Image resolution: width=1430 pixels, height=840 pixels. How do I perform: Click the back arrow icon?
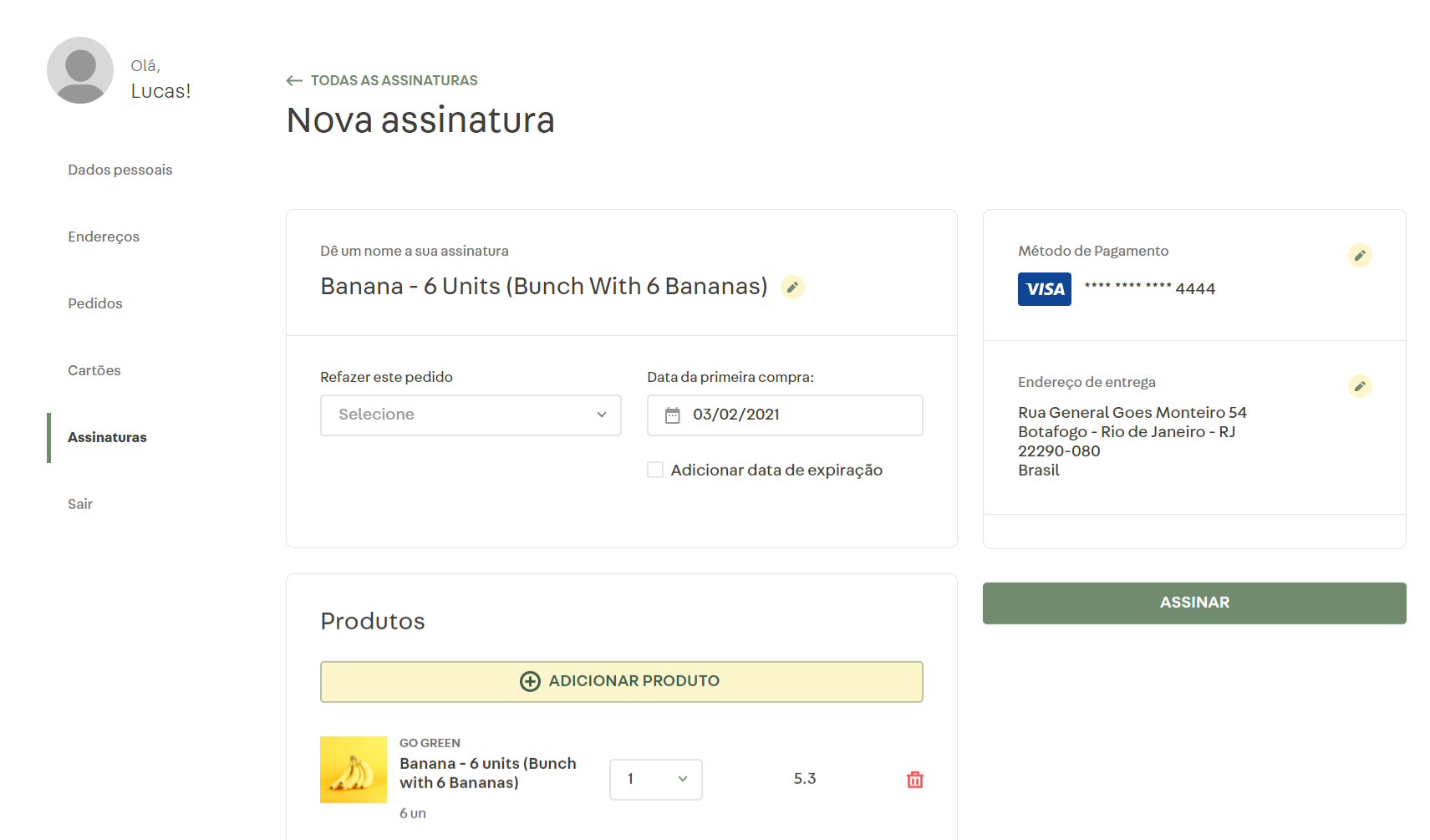tap(294, 81)
